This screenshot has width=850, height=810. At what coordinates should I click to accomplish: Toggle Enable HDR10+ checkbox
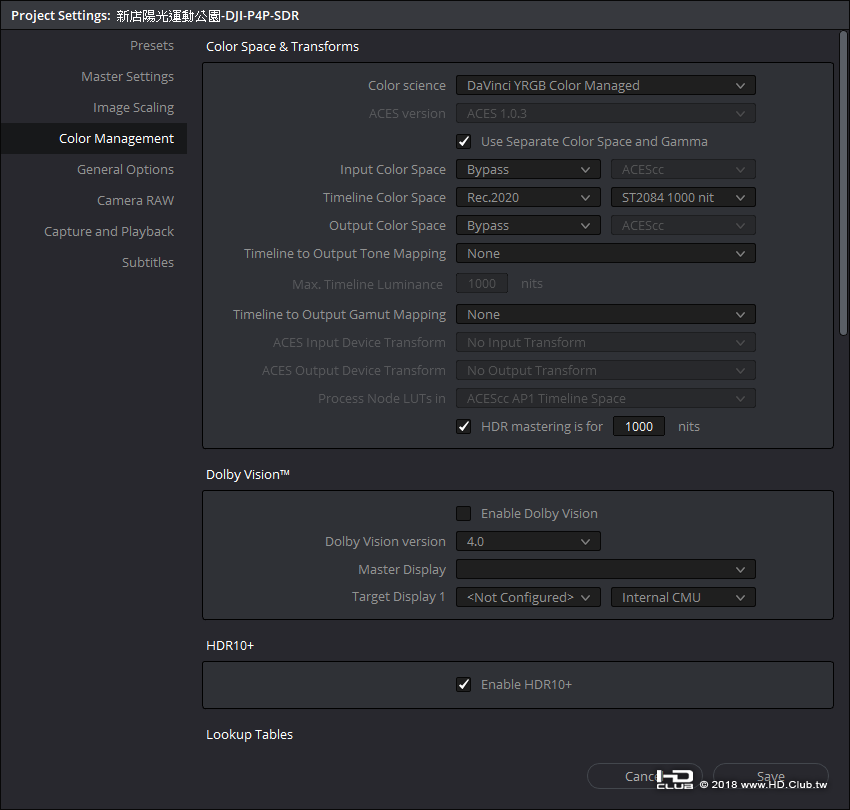click(x=463, y=684)
